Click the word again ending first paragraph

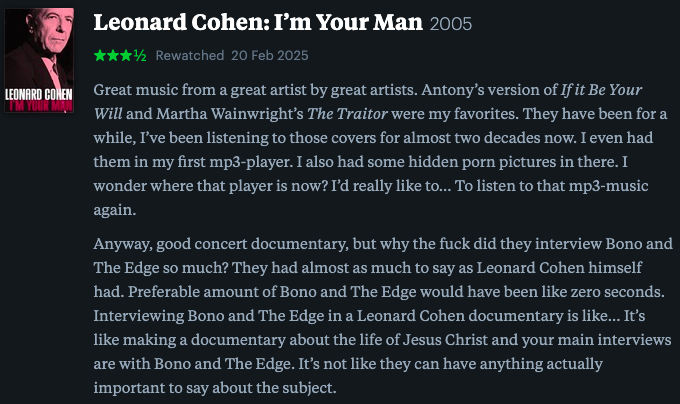coord(114,210)
